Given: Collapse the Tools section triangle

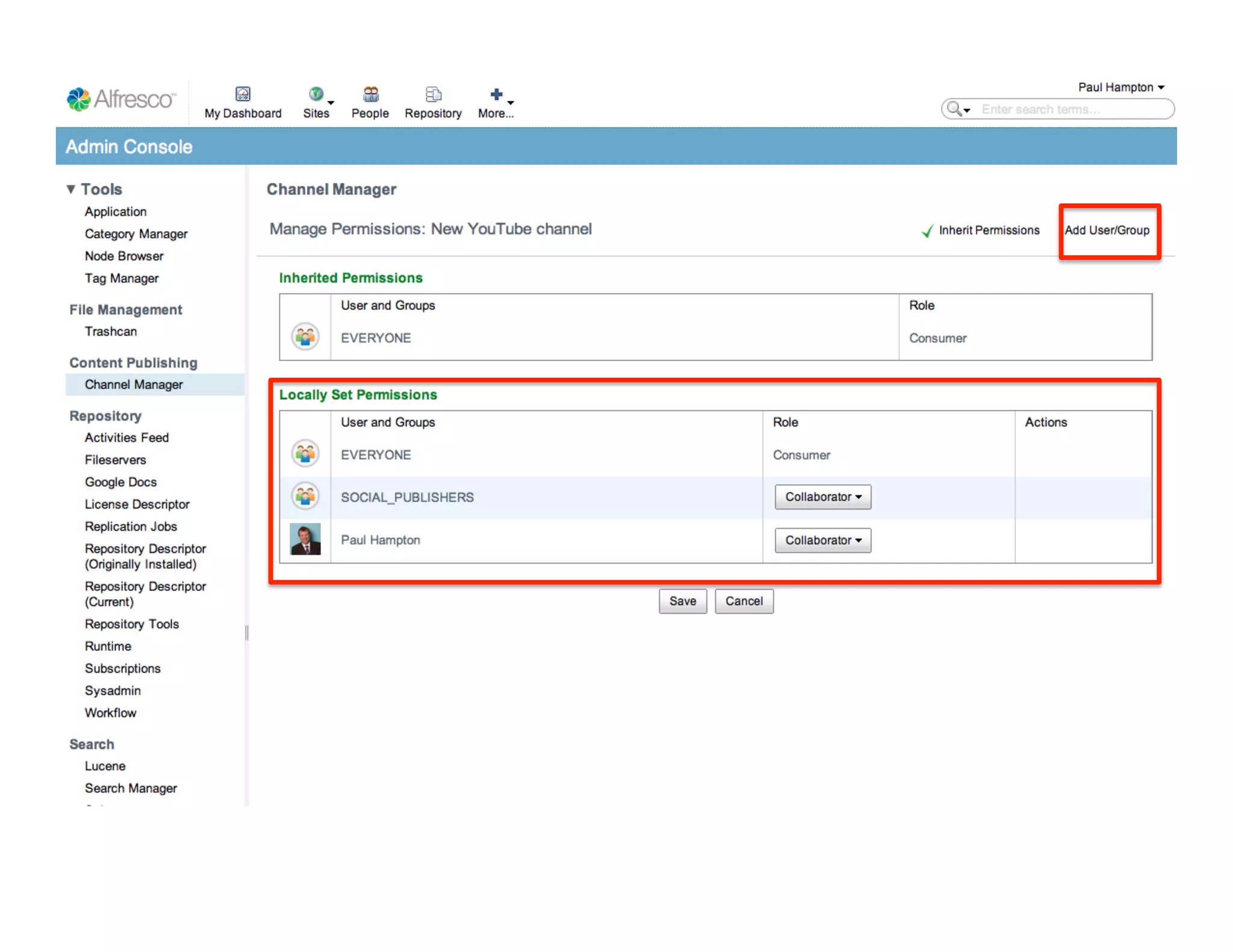Looking at the screenshot, I should (71, 189).
